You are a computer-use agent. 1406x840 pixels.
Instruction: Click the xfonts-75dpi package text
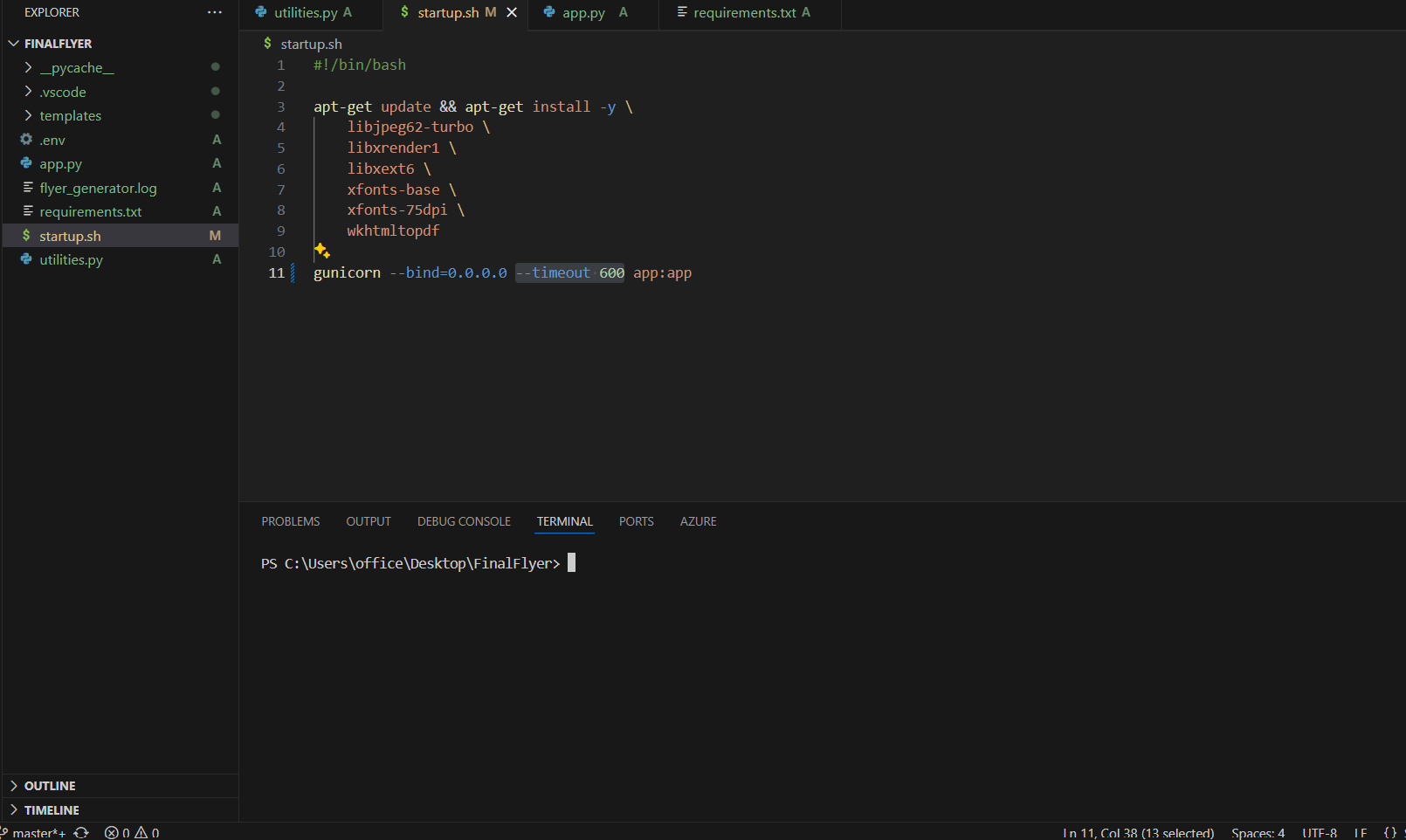pyautogui.click(x=397, y=210)
